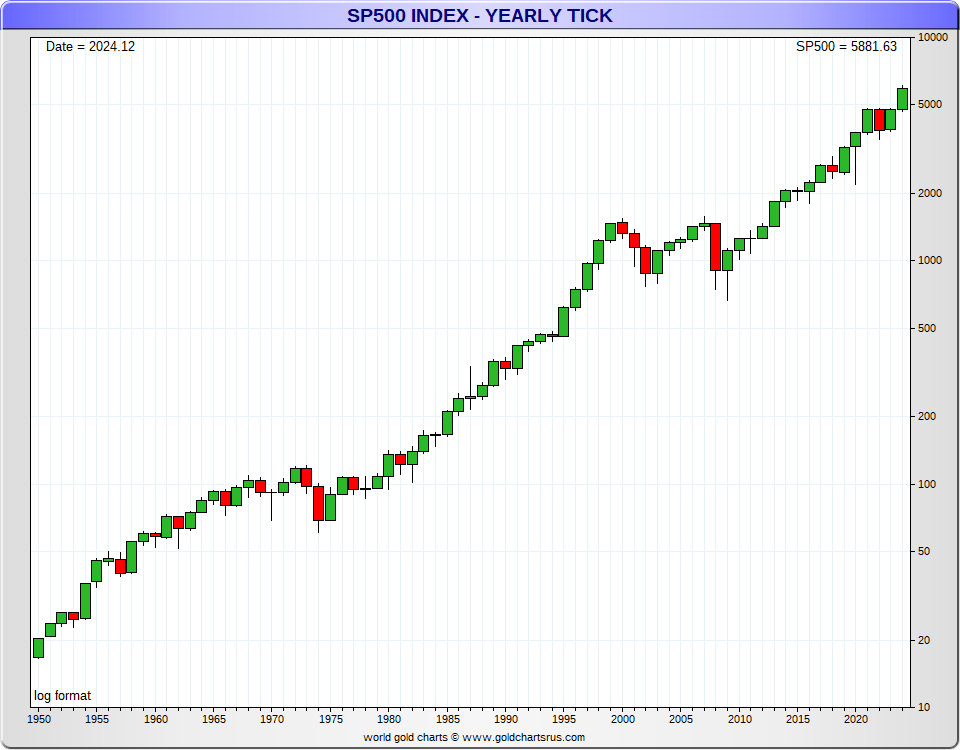Click the 2000 x-axis label
Image resolution: width=960 pixels, height=750 pixels.
[623, 719]
